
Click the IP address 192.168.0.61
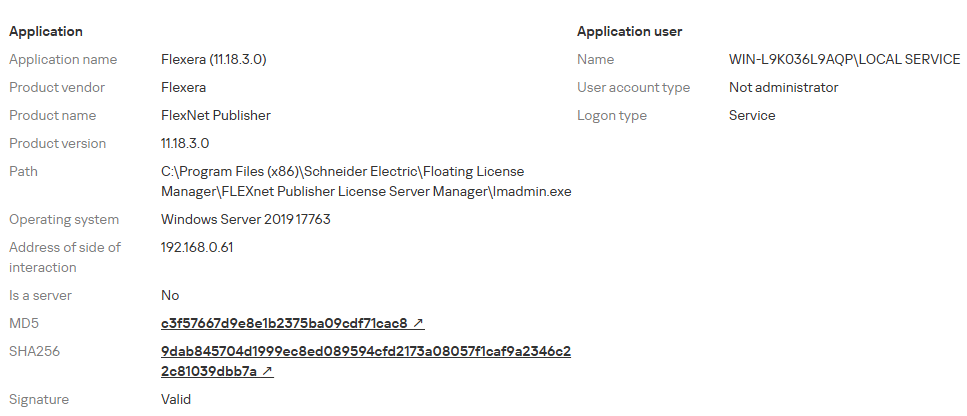tap(197, 248)
